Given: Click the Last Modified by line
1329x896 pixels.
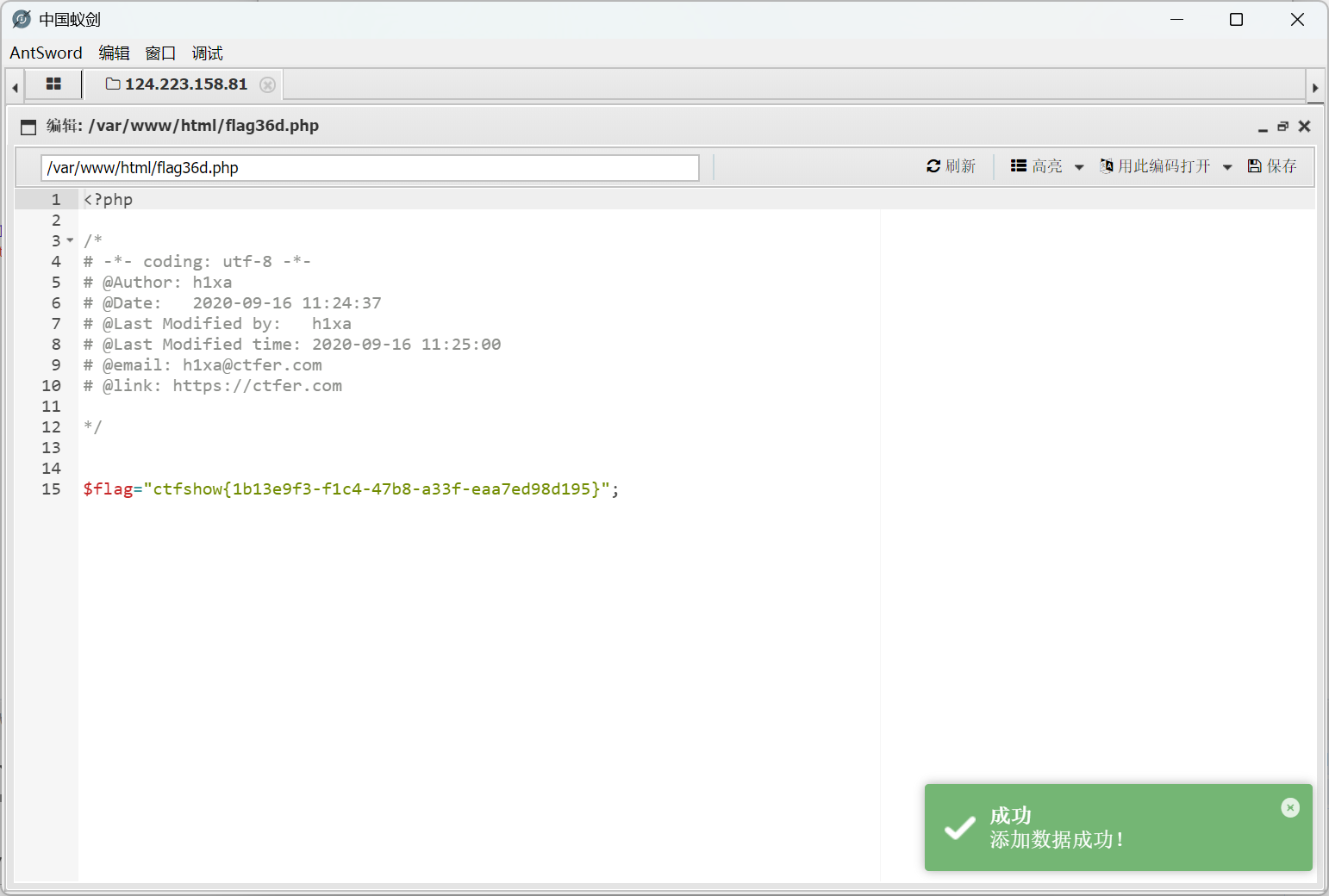Looking at the screenshot, I should (x=217, y=324).
